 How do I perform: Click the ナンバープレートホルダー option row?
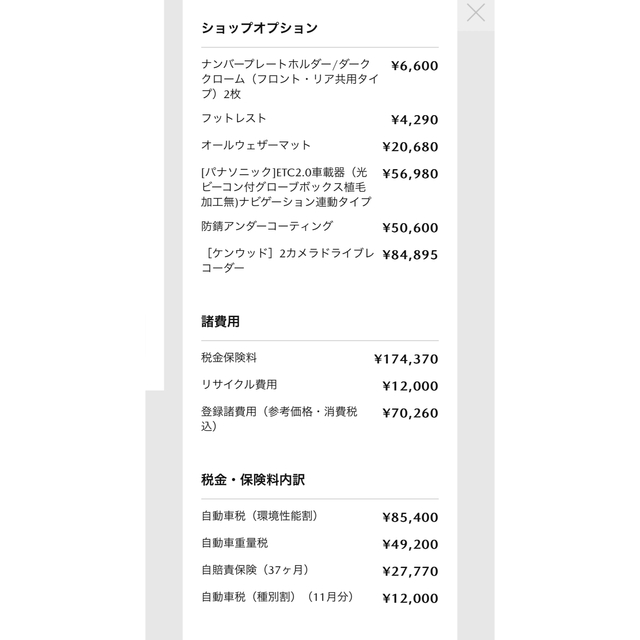point(320,79)
